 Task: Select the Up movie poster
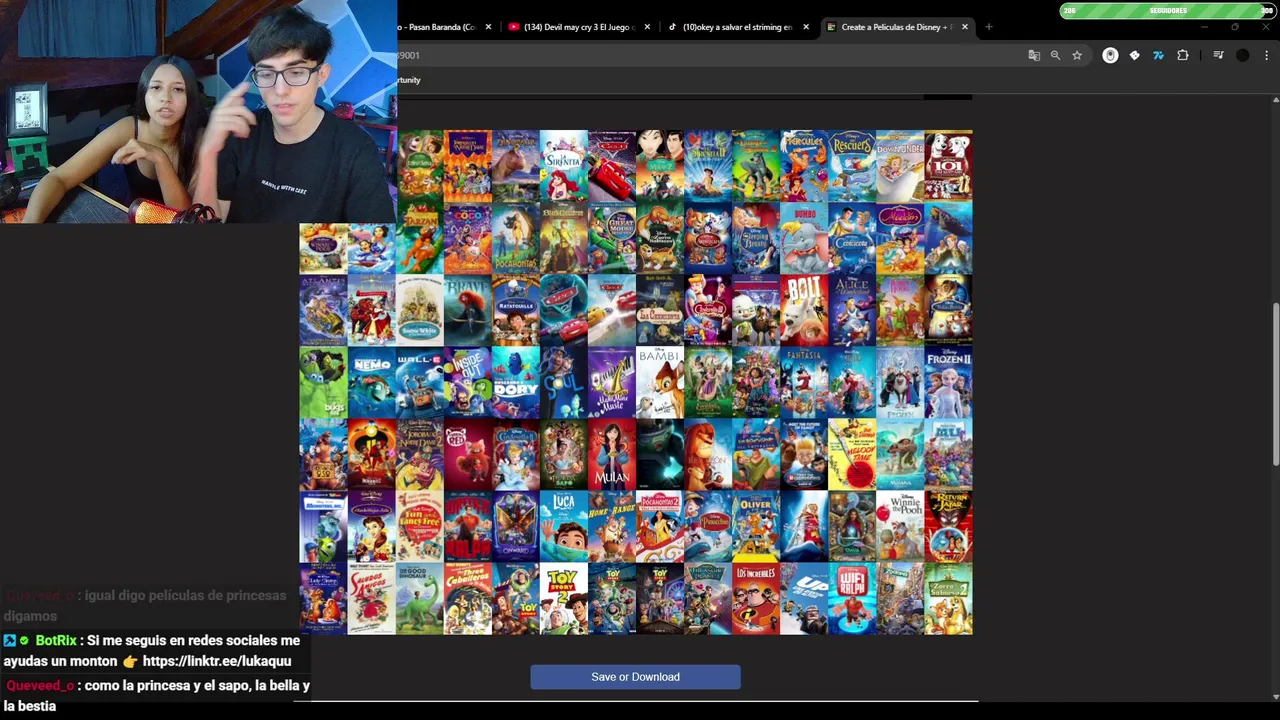point(804,598)
